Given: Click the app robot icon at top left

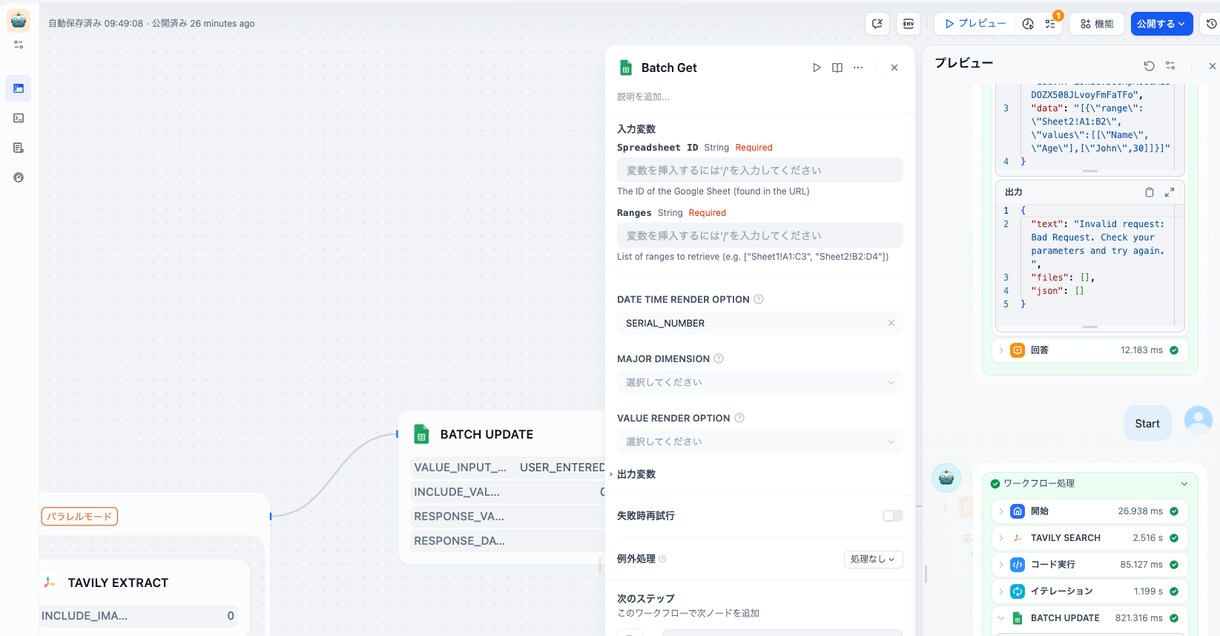Looking at the screenshot, I should click(x=18, y=20).
